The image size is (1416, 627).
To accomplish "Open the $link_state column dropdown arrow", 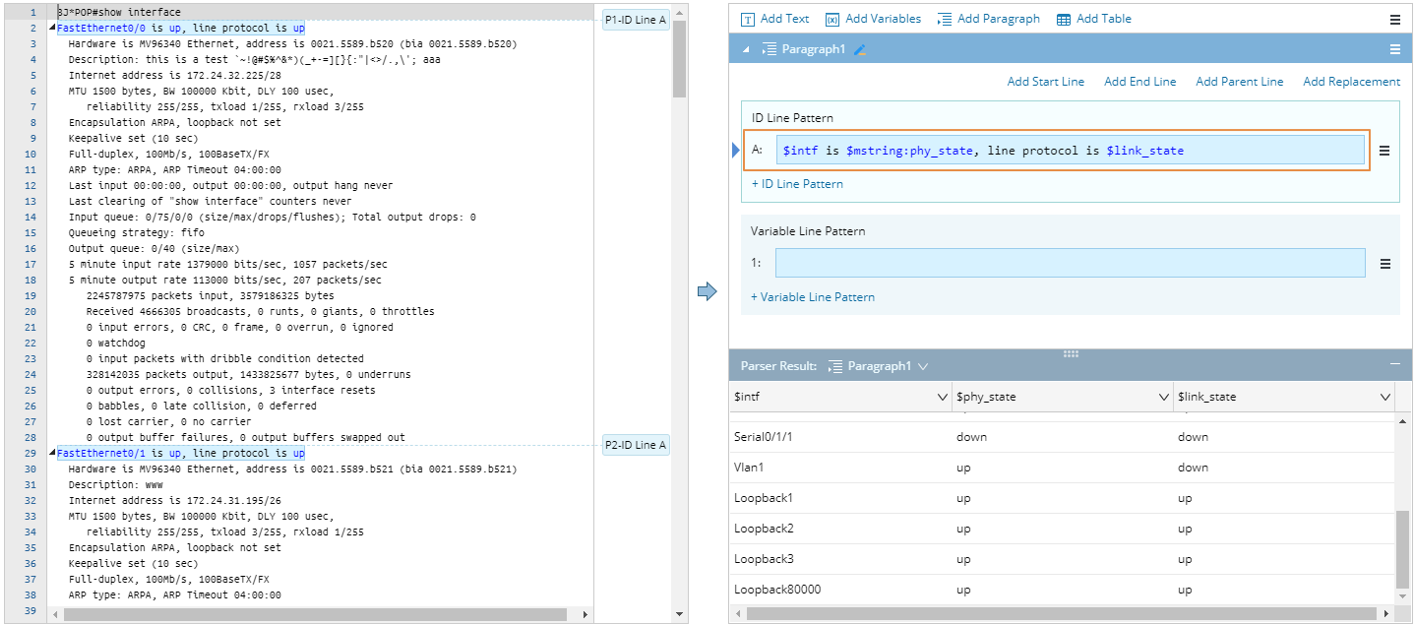I will tap(1385, 397).
